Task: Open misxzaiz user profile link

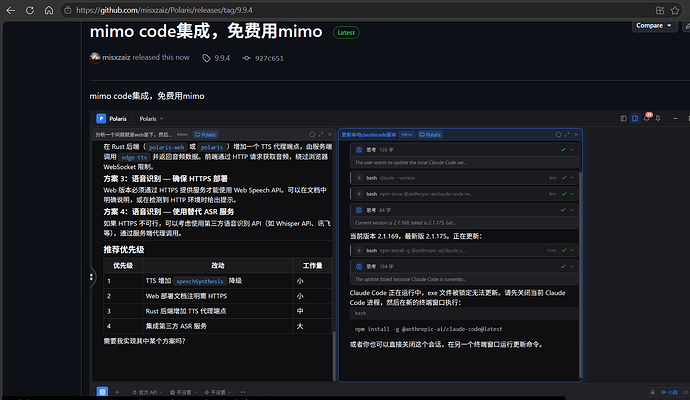Action: coord(116,57)
